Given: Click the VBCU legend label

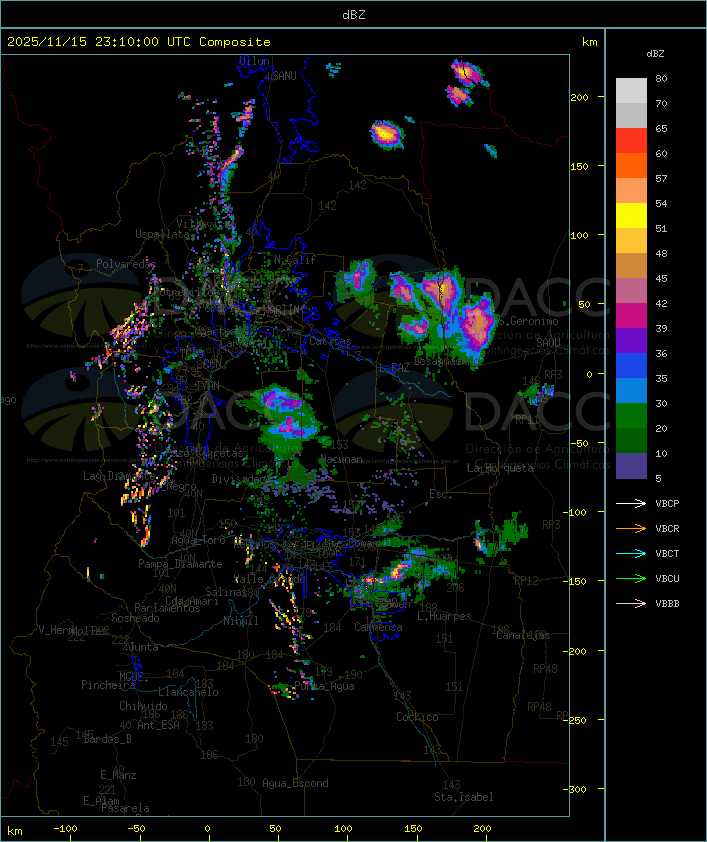Looking at the screenshot, I should click(x=667, y=578).
